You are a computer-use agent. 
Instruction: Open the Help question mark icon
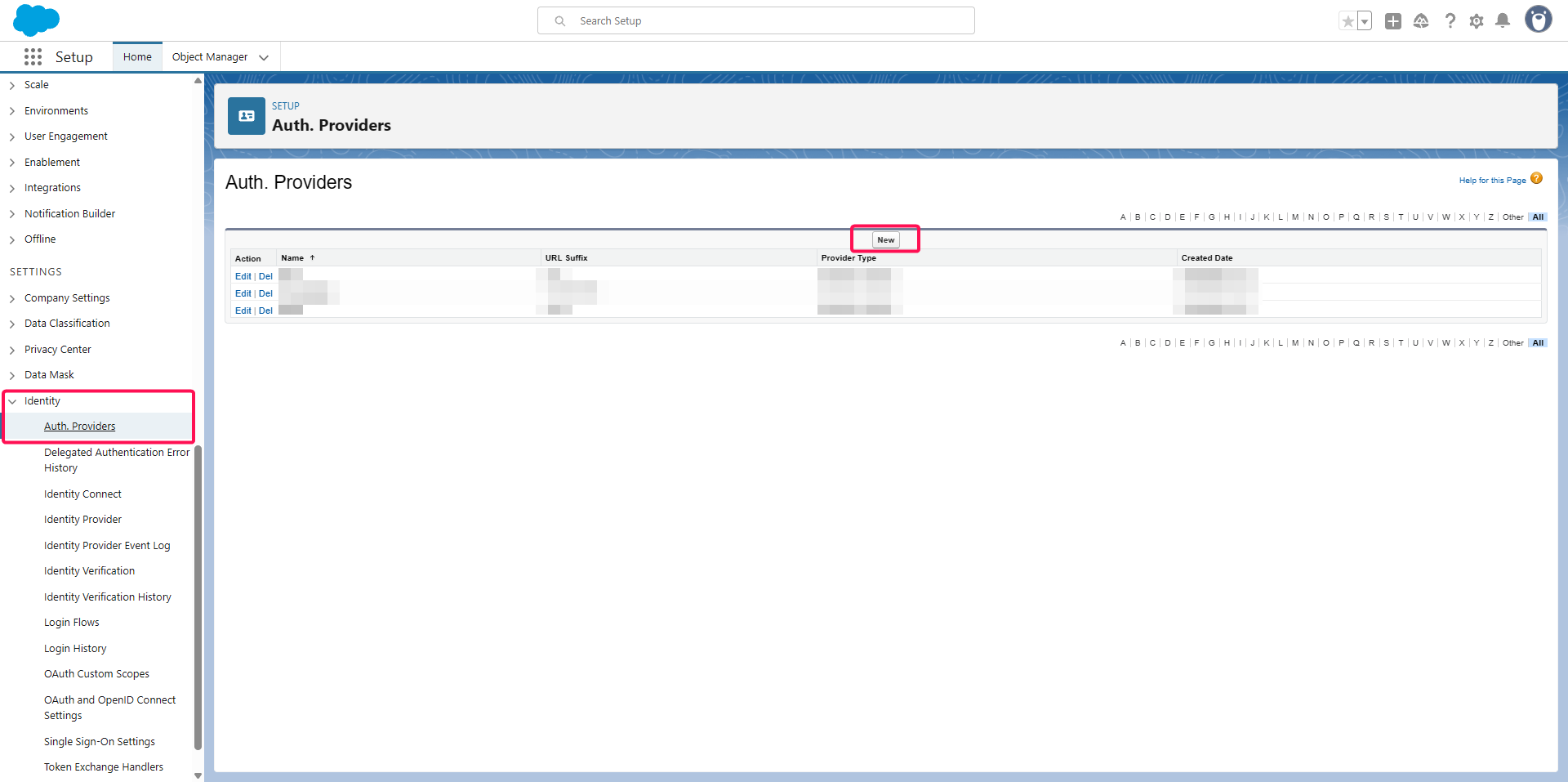tap(1450, 21)
